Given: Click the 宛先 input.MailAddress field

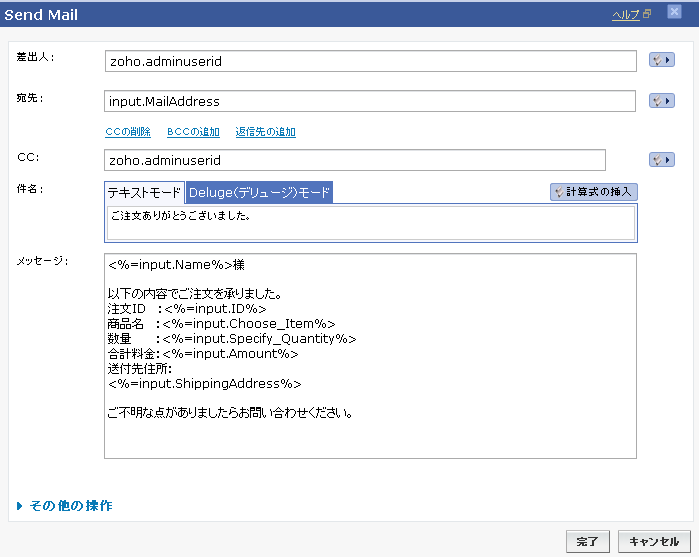Looking at the screenshot, I should pos(370,101).
